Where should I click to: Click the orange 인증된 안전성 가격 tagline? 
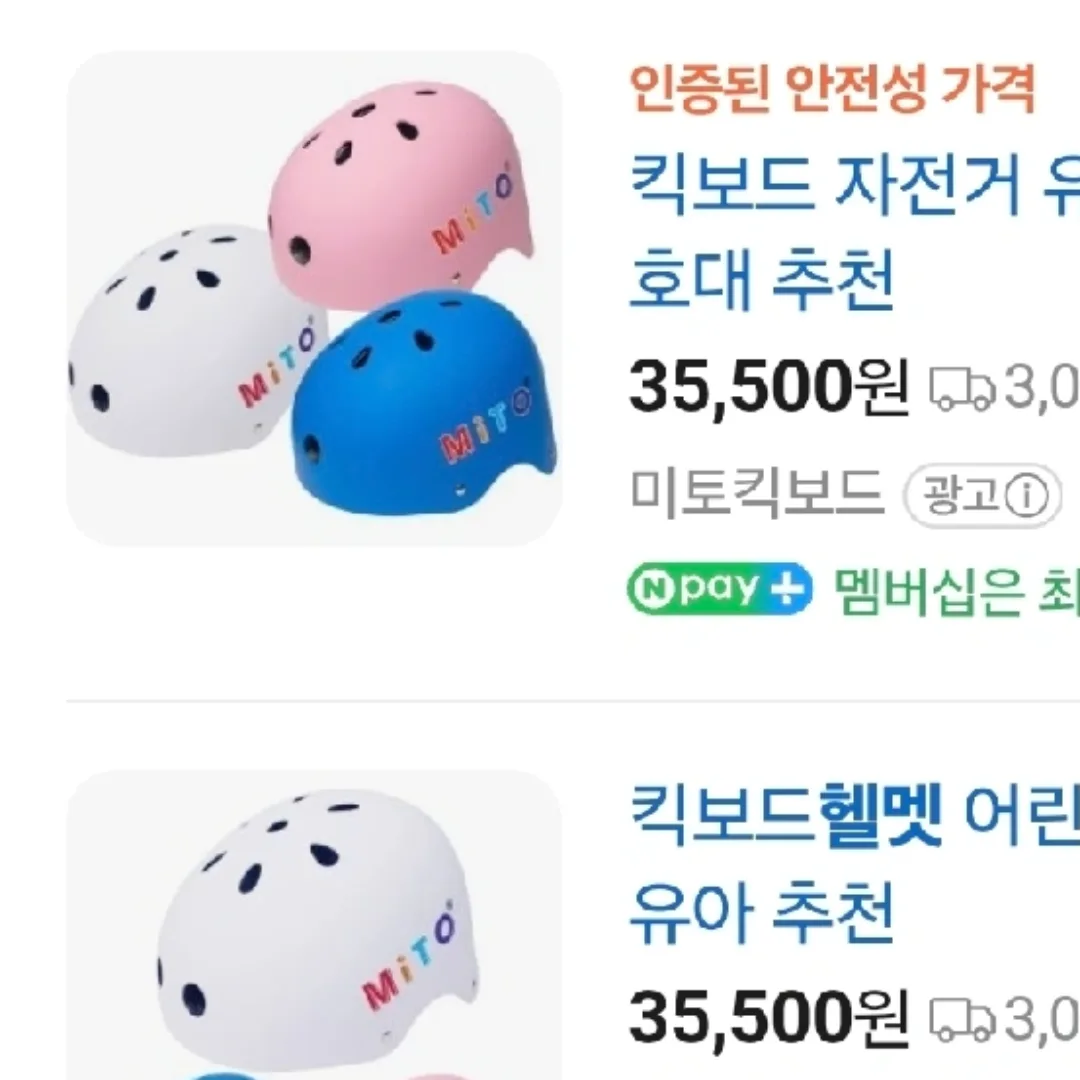pos(832,89)
